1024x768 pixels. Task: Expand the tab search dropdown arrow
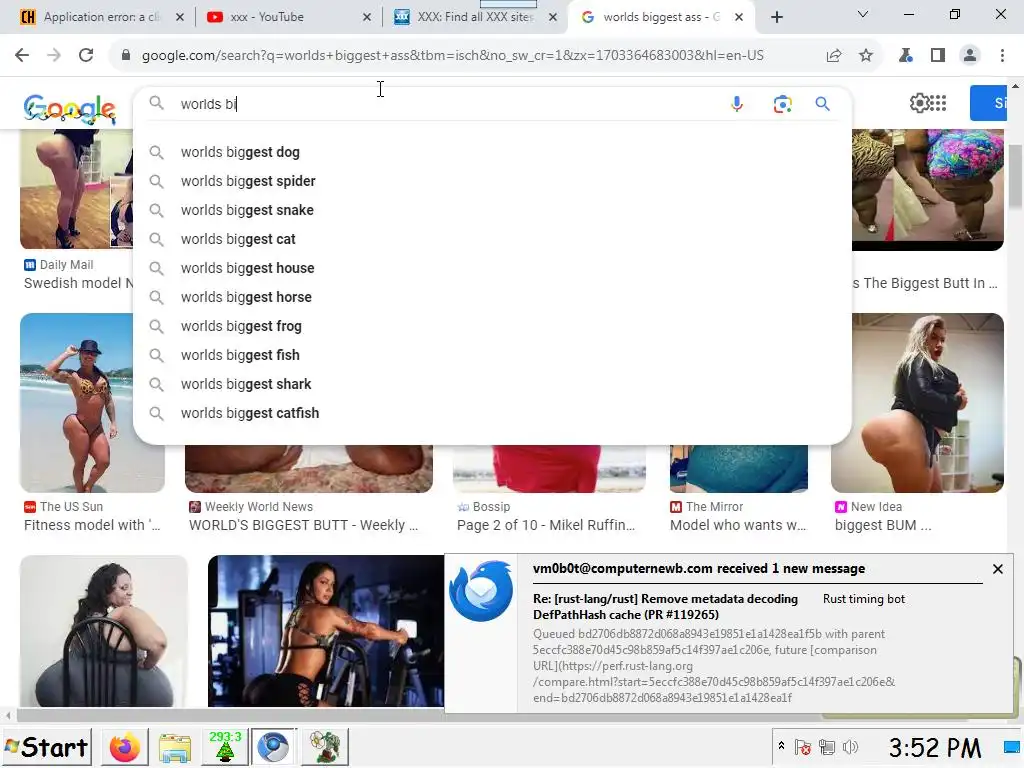click(x=863, y=14)
